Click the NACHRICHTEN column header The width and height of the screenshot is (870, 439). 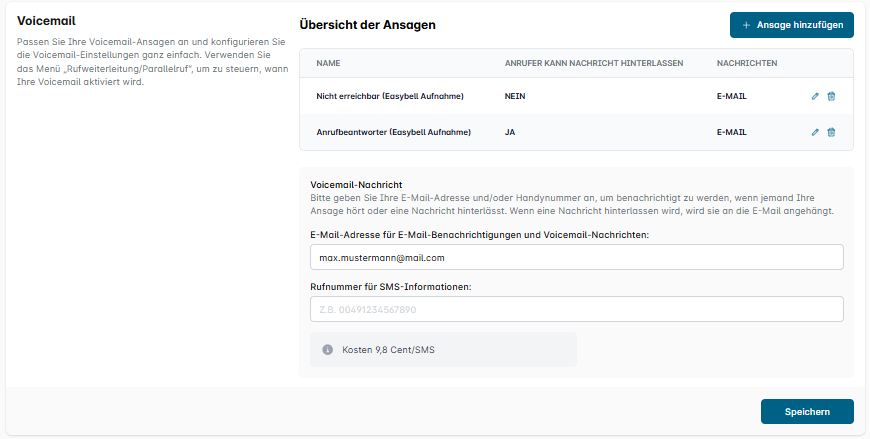[x=746, y=63]
